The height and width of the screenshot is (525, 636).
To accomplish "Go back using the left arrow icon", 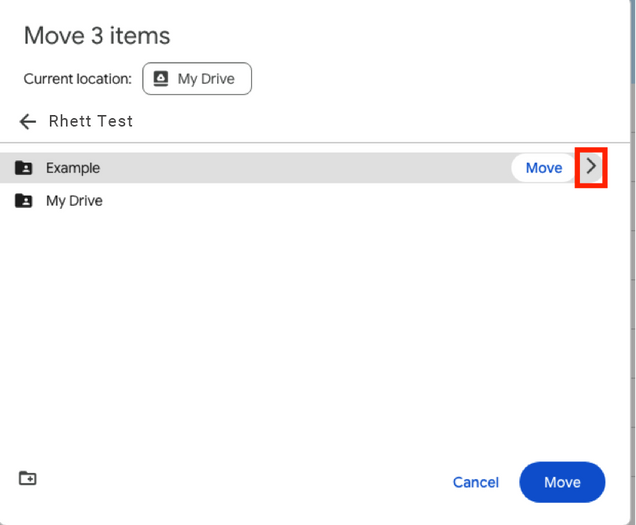I will point(28,121).
